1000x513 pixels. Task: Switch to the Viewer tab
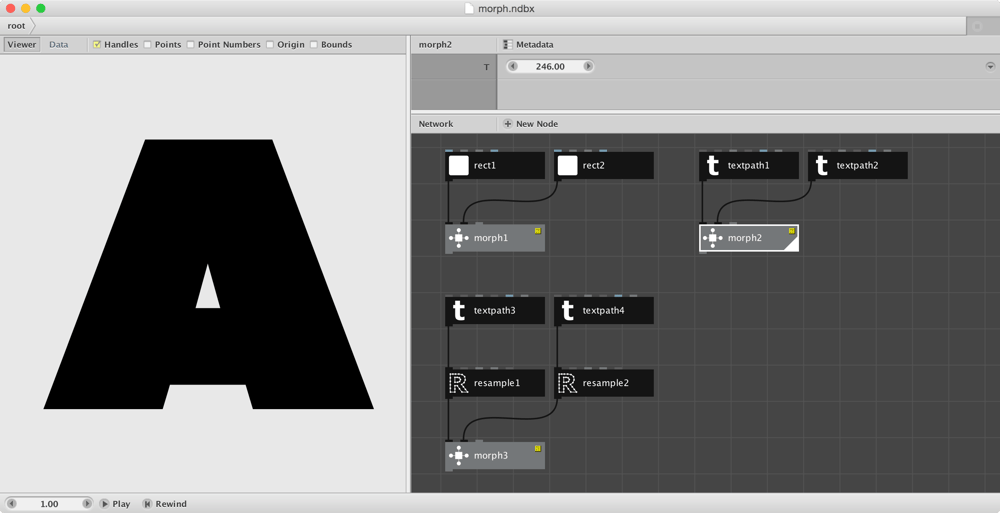click(22, 45)
